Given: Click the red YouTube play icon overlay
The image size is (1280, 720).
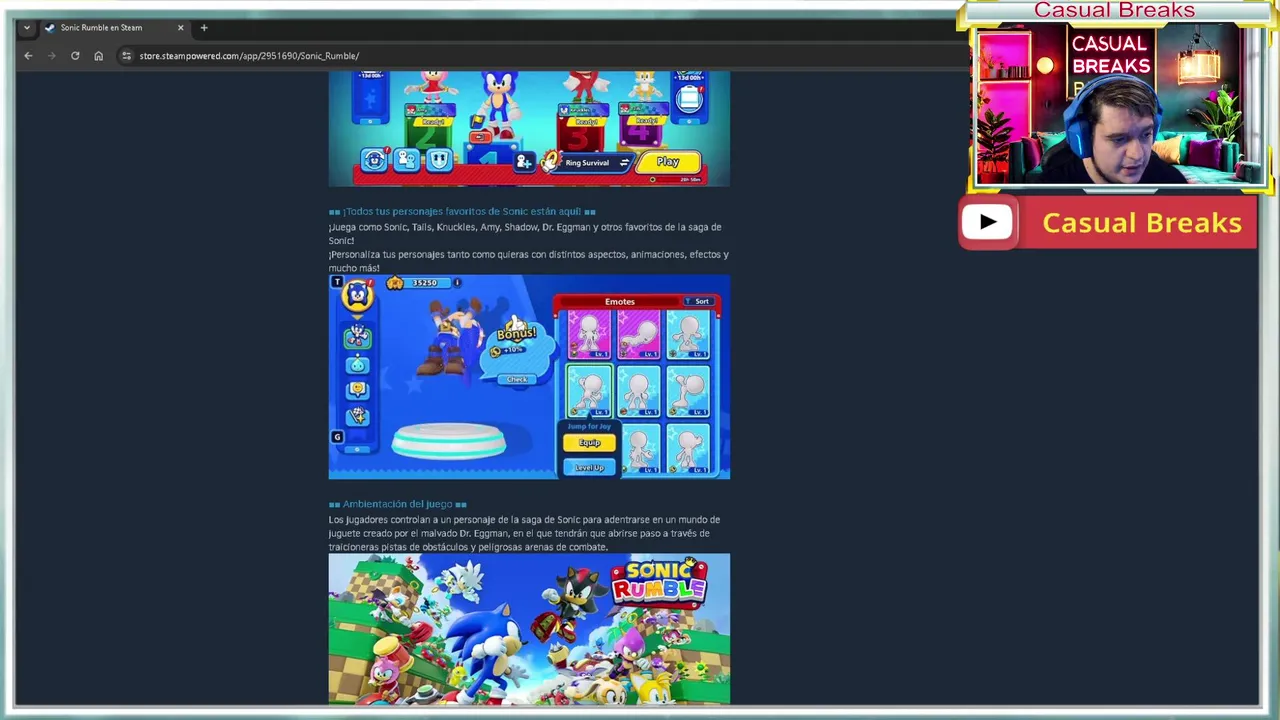Looking at the screenshot, I should pyautogui.click(x=988, y=222).
